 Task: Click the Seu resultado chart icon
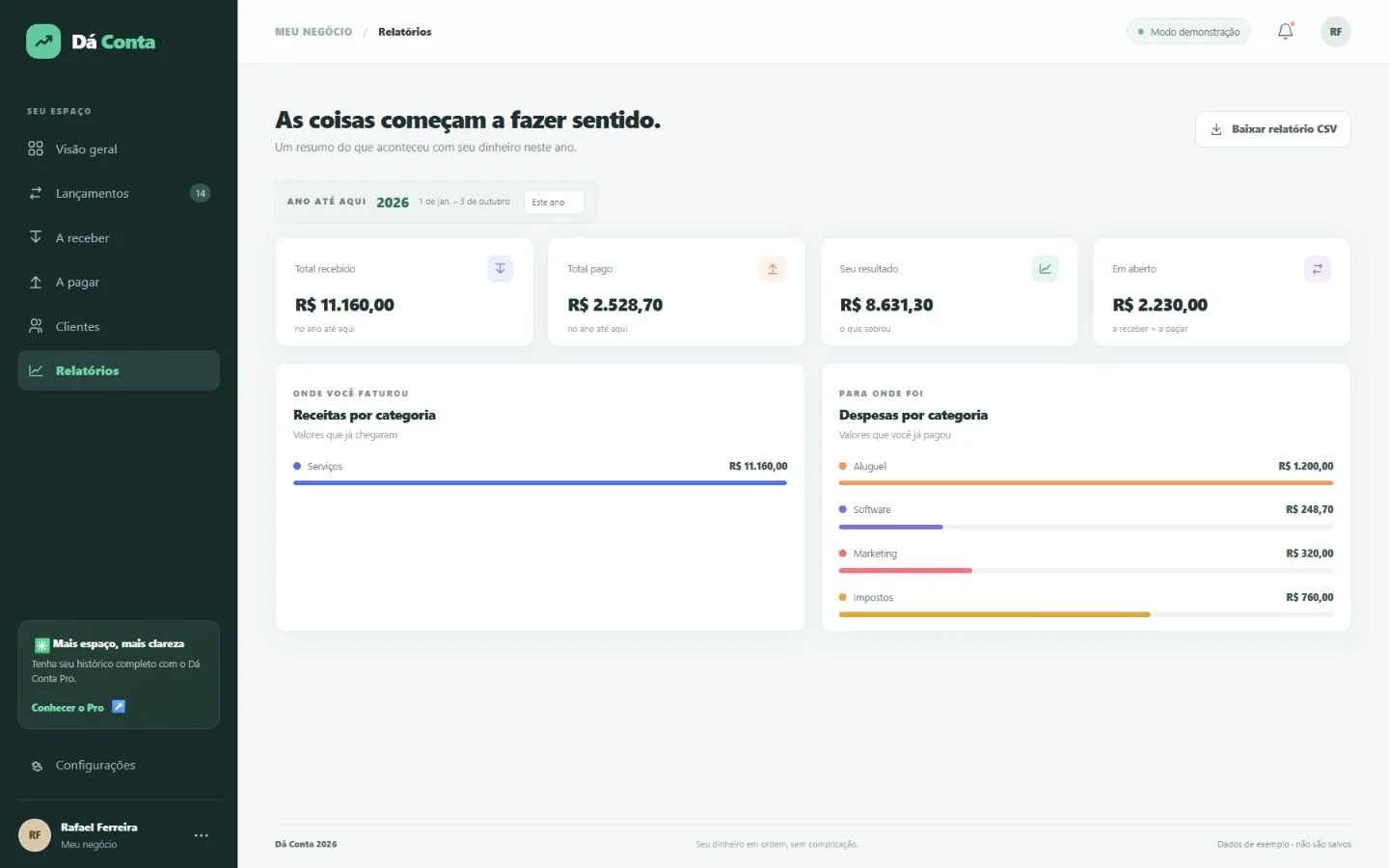click(1046, 269)
